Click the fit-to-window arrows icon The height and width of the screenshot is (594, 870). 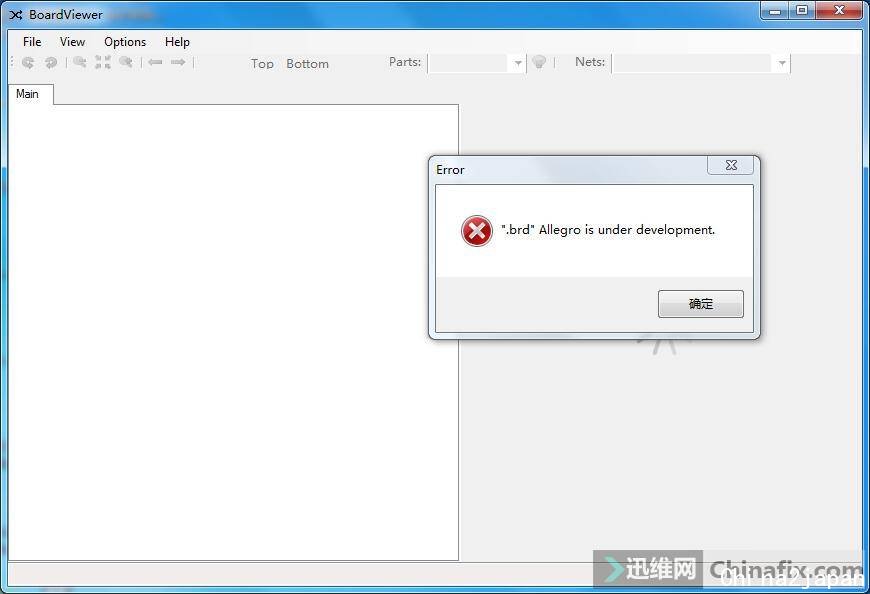[103, 62]
